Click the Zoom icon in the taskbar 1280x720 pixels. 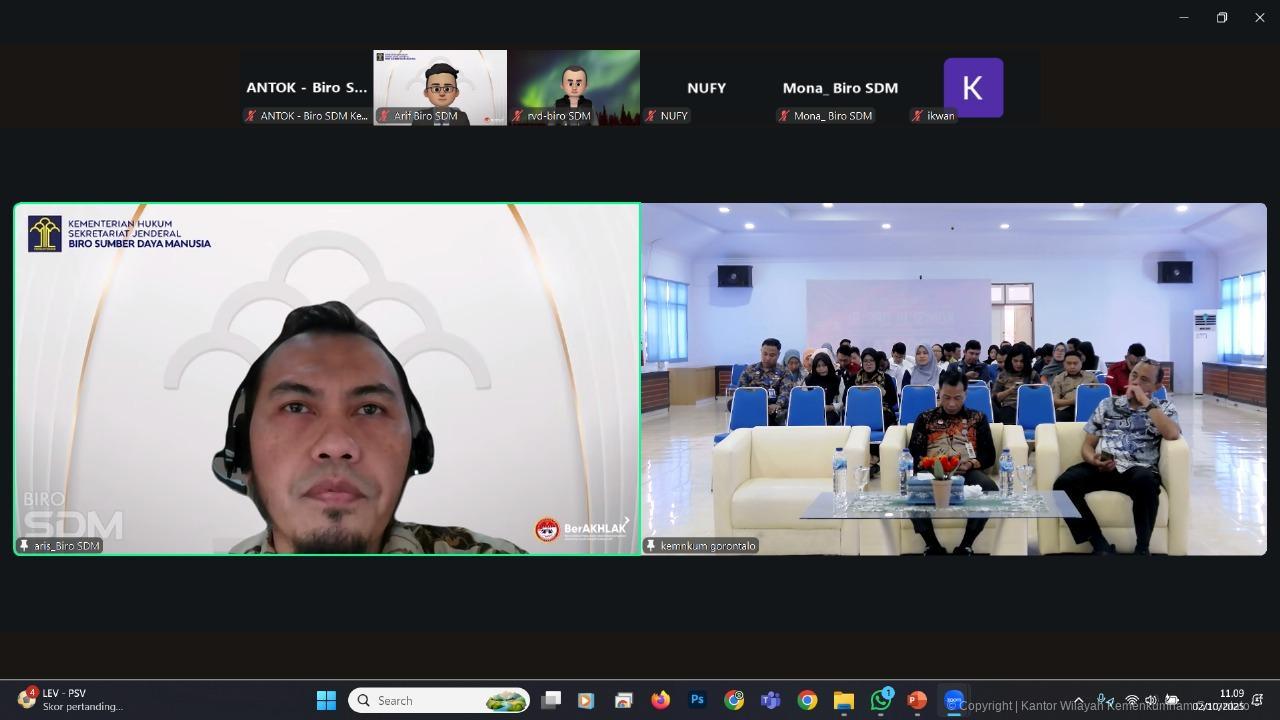tap(954, 701)
